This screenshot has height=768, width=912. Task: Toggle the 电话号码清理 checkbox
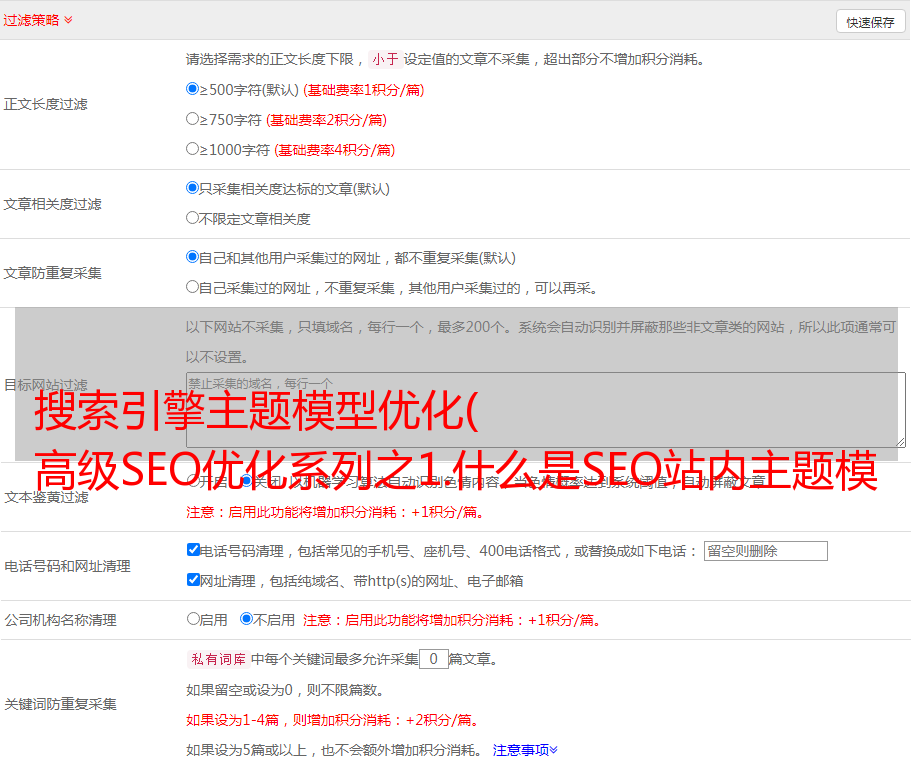193,550
